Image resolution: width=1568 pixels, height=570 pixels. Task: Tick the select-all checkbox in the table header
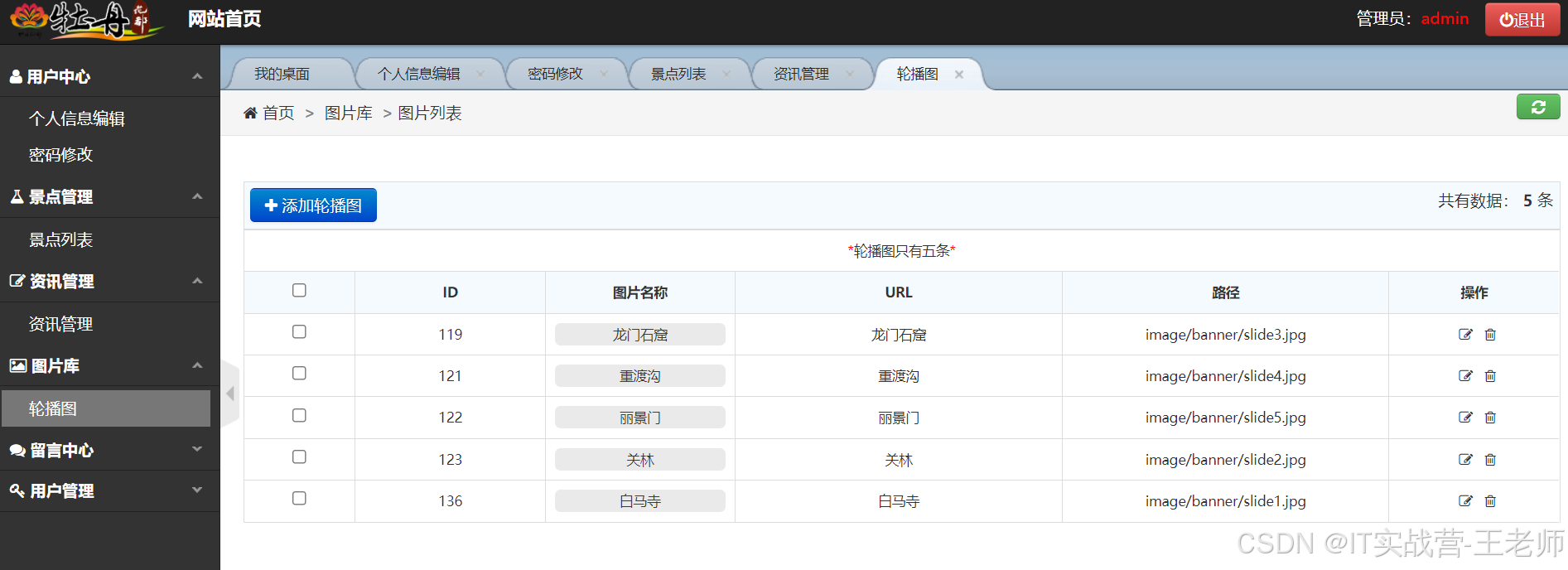coord(299,290)
